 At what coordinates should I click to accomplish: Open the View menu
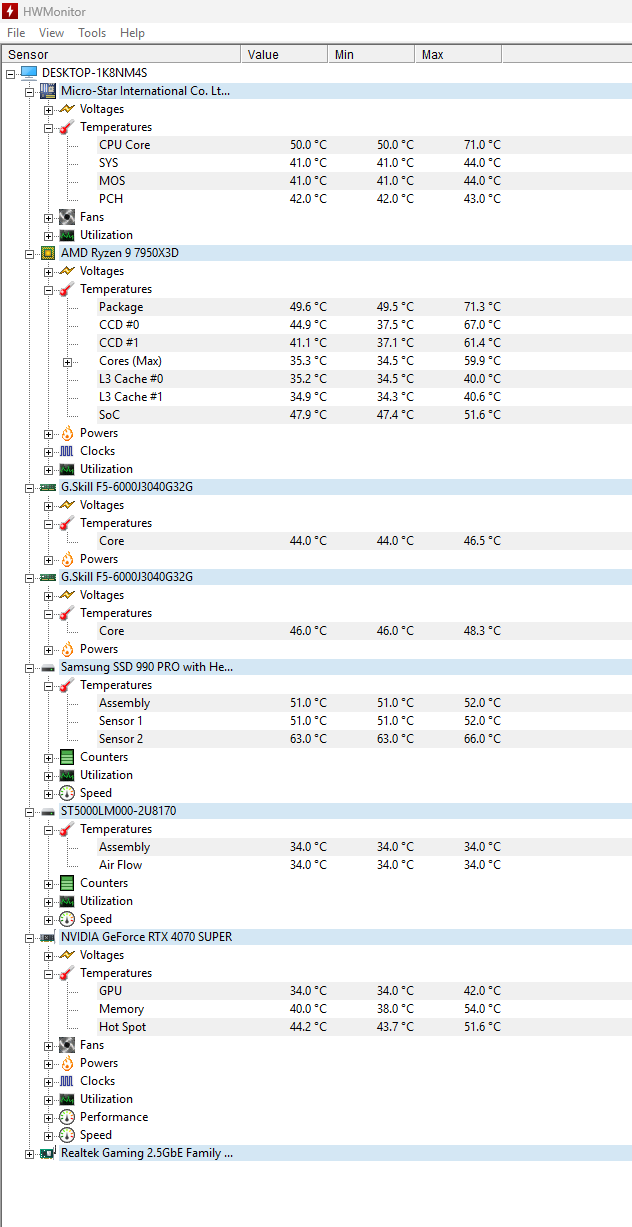pos(51,33)
